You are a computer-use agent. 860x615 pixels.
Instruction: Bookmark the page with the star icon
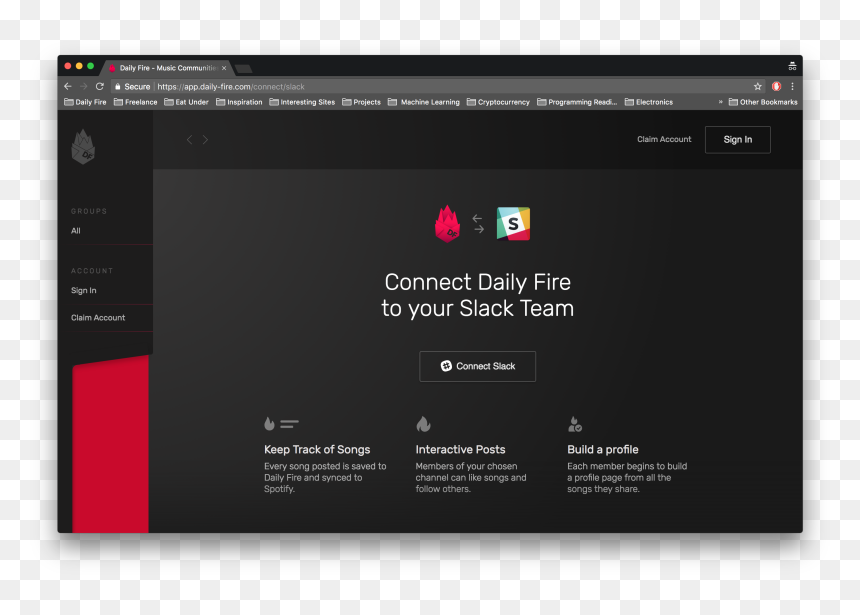coord(757,86)
